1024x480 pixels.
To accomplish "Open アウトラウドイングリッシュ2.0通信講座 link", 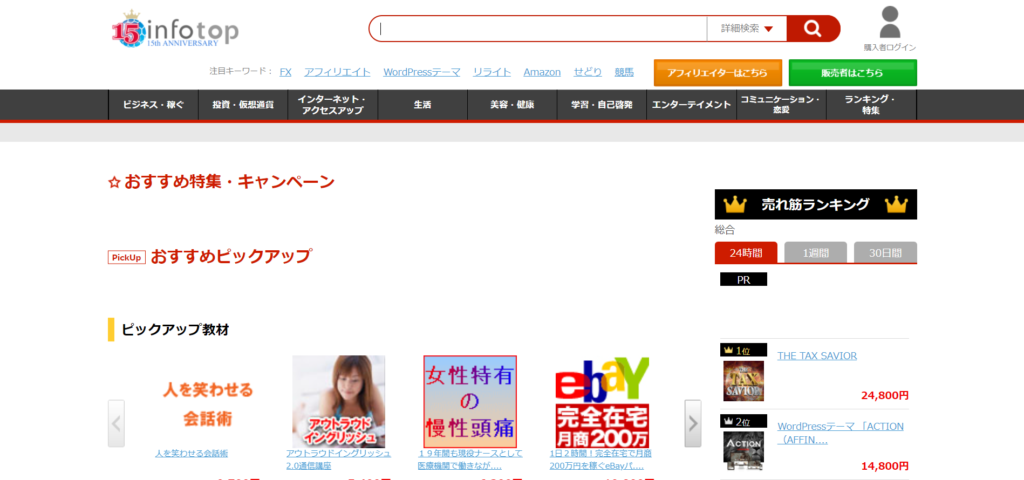I will pyautogui.click(x=338, y=460).
